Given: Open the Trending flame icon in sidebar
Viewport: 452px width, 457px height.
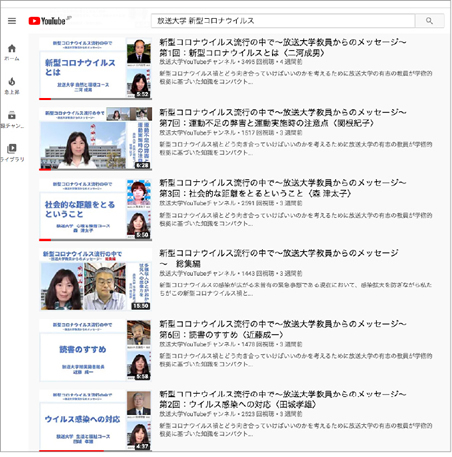Looking at the screenshot, I should click(x=12, y=86).
